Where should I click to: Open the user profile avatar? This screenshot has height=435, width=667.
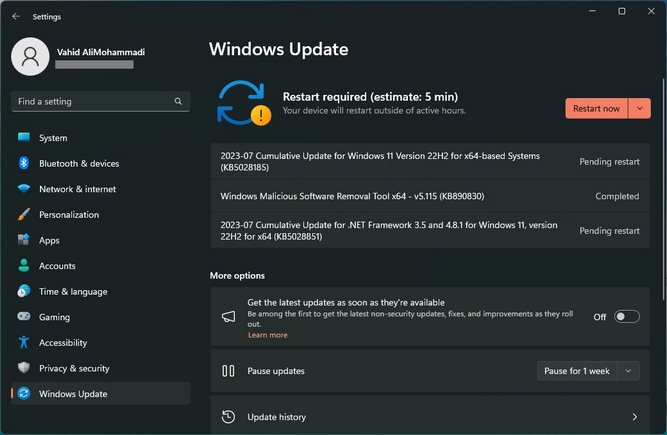coord(30,57)
